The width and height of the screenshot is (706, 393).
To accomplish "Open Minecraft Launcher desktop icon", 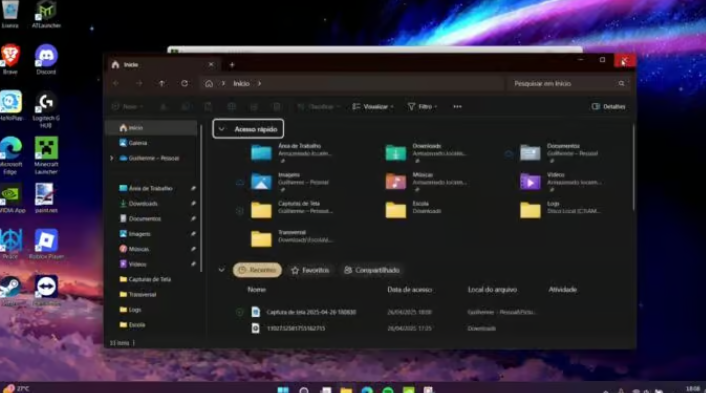I will (46, 155).
